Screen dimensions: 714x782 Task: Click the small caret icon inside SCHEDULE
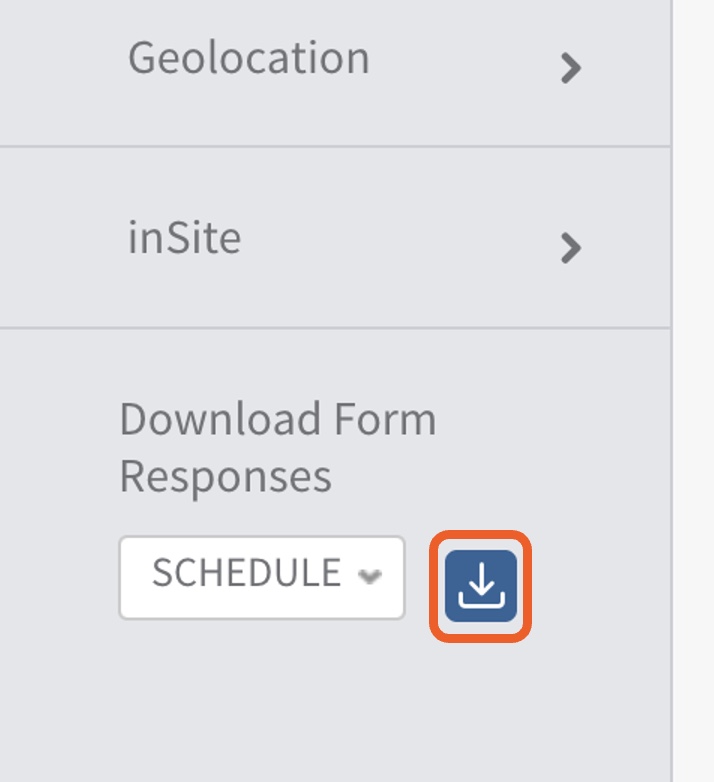370,577
